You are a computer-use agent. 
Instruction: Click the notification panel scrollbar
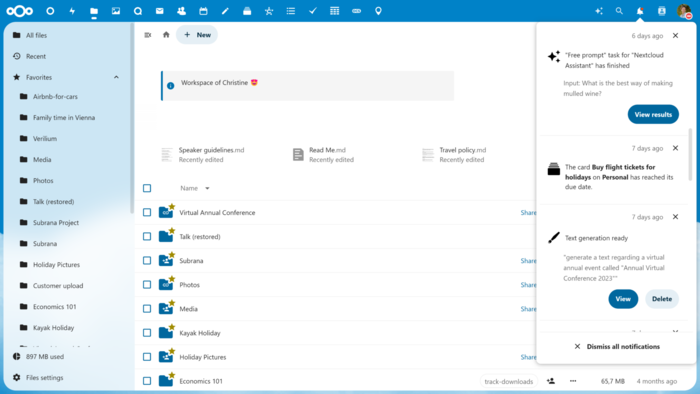point(690,154)
